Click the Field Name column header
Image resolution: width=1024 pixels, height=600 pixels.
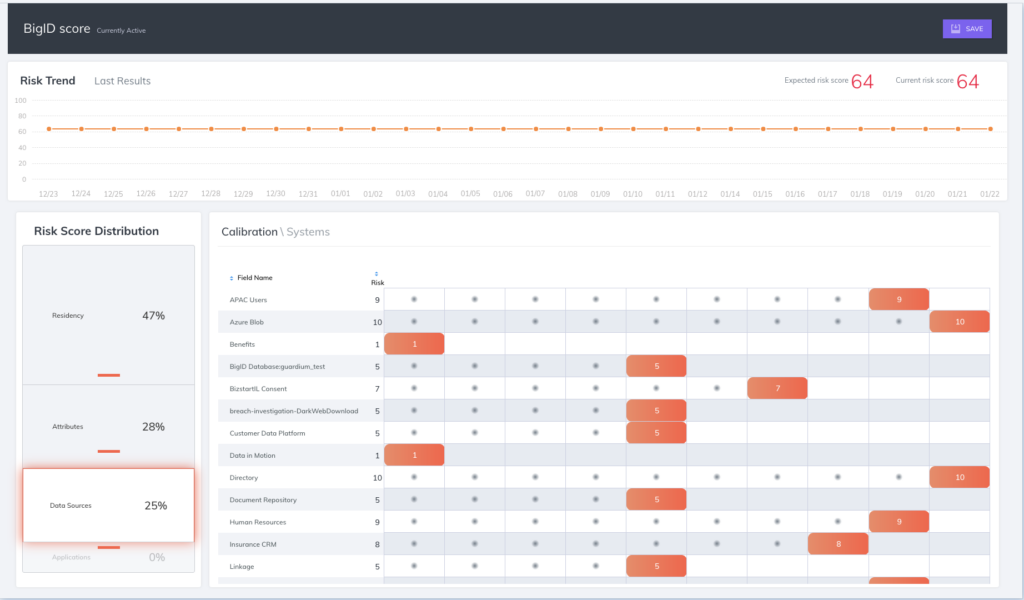(x=255, y=278)
